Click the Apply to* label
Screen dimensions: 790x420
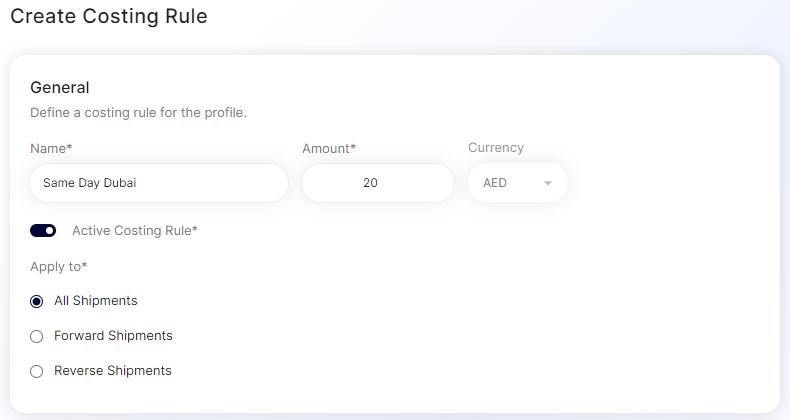[x=59, y=266]
